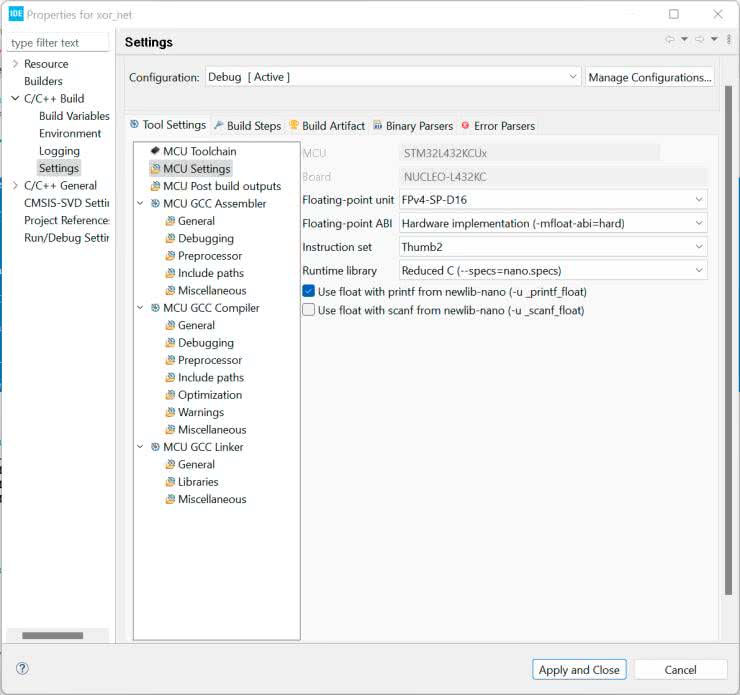Screen dimensions: 740x695
Task: Click the type filter text field
Action: pyautogui.click(x=58, y=43)
